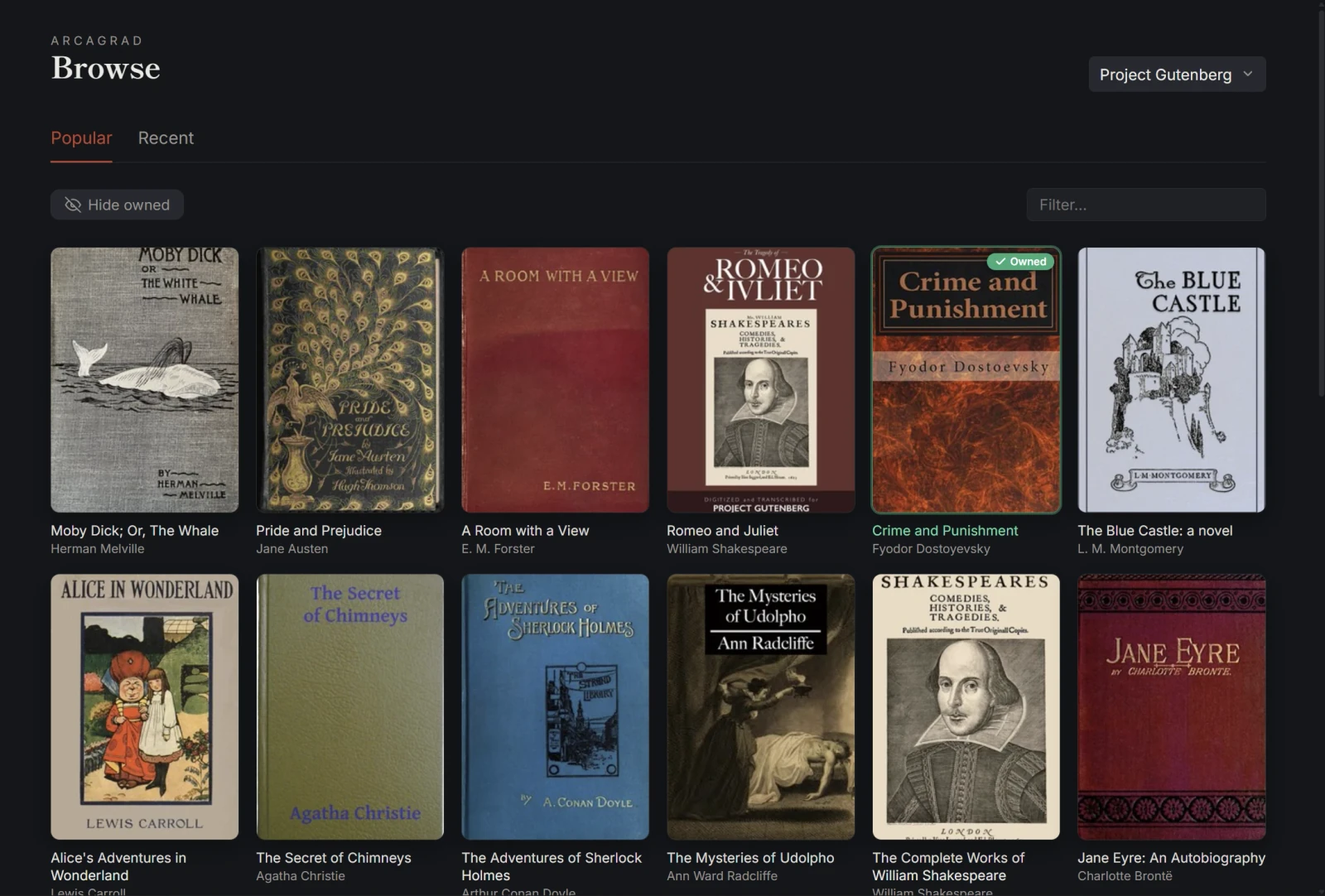Click the Browse page heading
1325x896 pixels.
(106, 68)
